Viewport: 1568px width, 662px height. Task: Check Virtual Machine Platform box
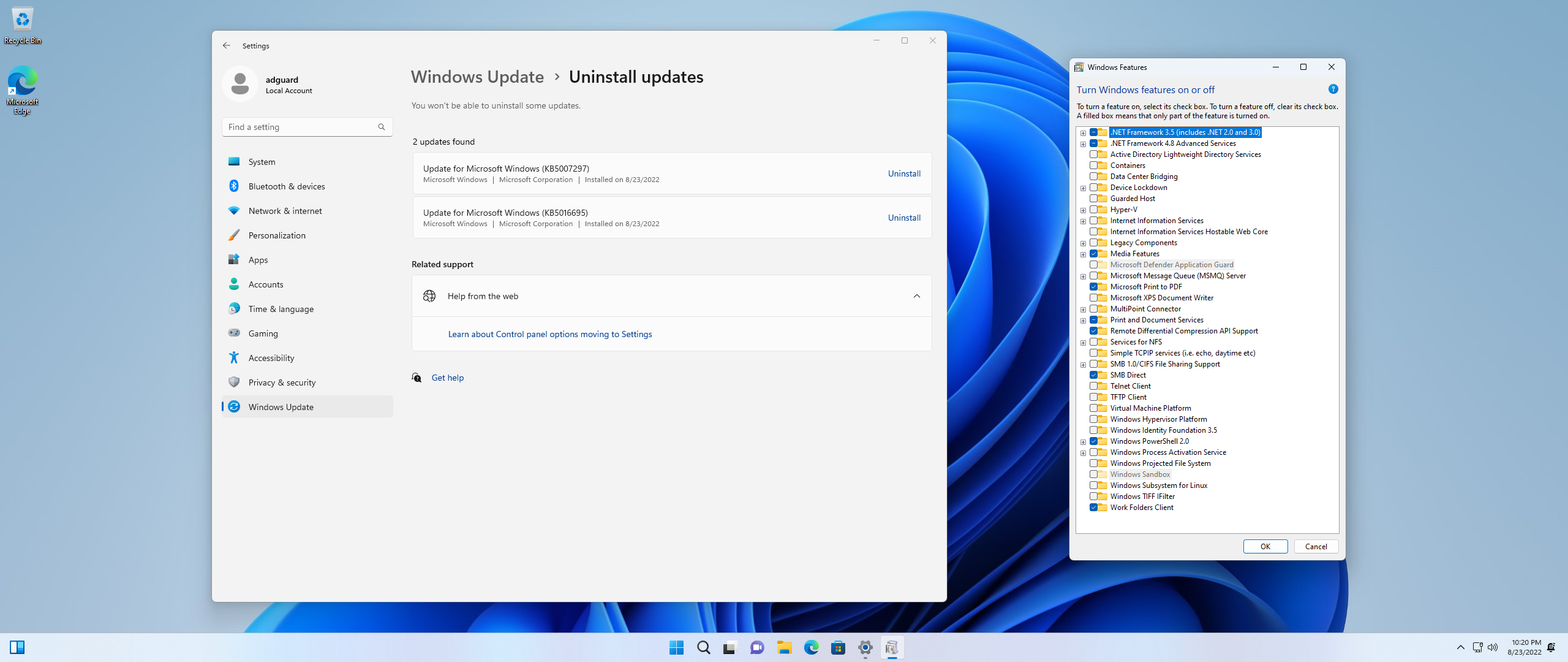tap(1093, 408)
